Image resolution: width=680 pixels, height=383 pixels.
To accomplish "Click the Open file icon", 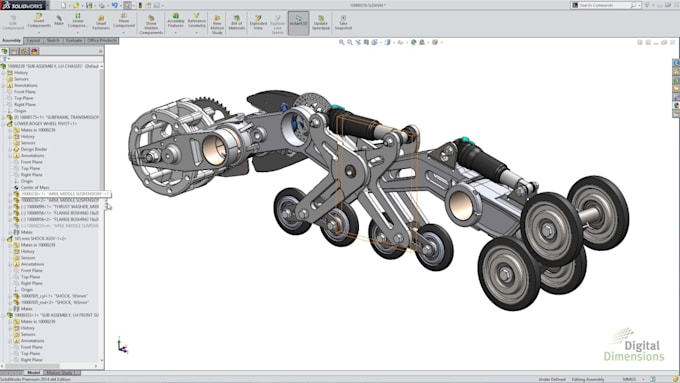I will (x=76, y=5).
